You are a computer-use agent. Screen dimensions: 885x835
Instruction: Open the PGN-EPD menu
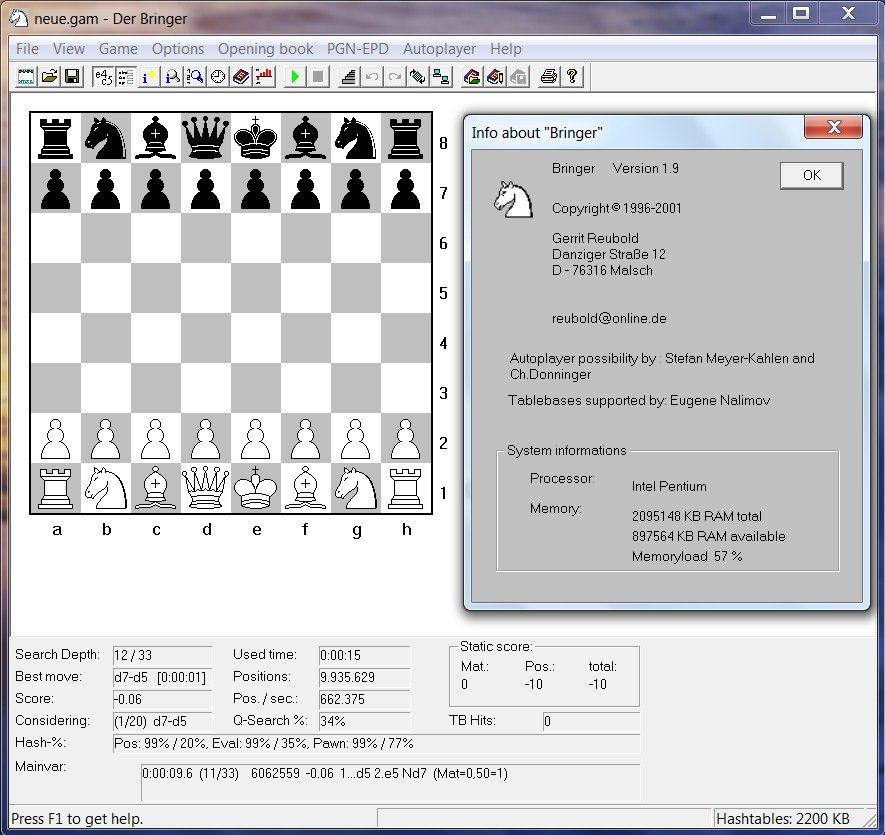pos(358,49)
